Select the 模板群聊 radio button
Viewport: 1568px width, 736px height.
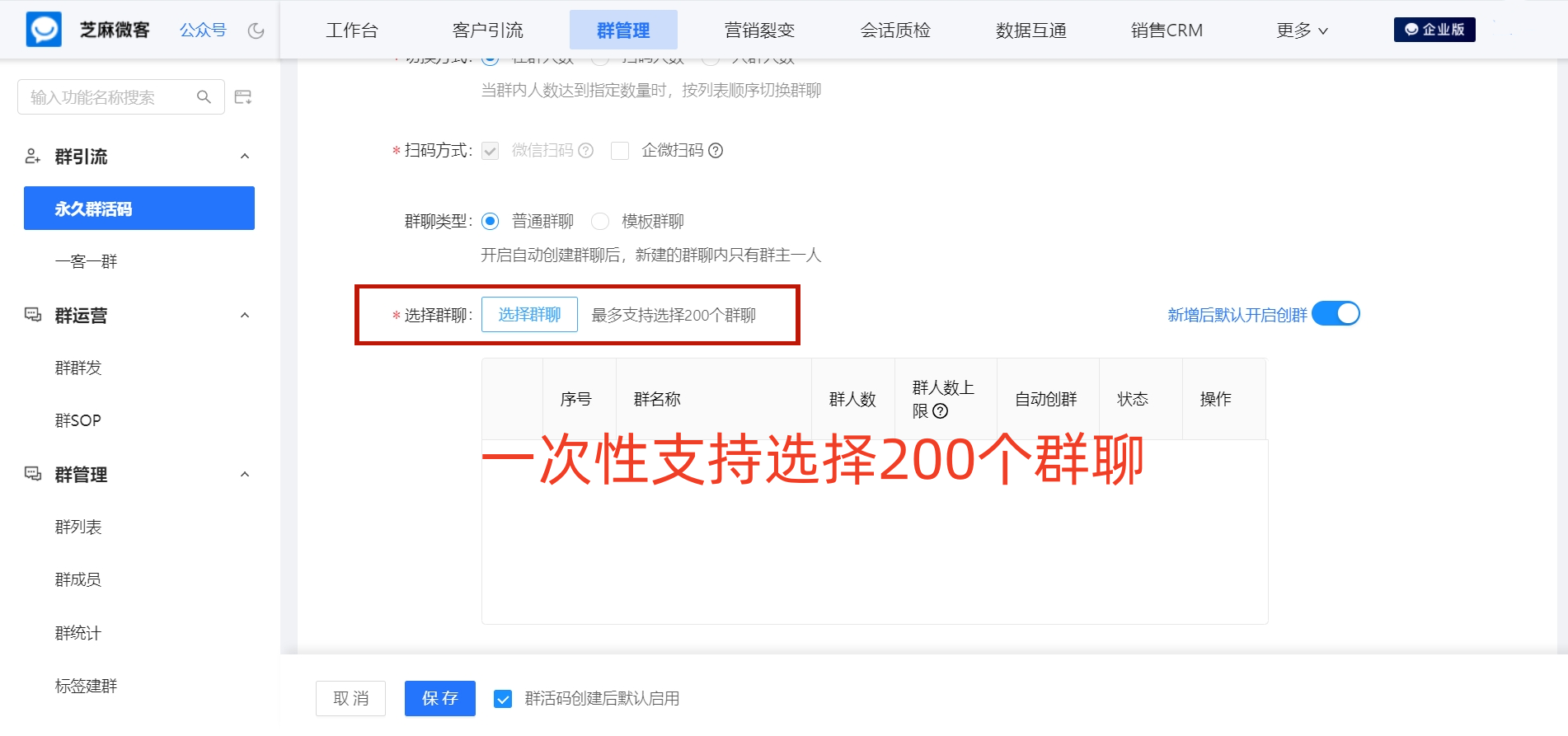pyautogui.click(x=600, y=221)
